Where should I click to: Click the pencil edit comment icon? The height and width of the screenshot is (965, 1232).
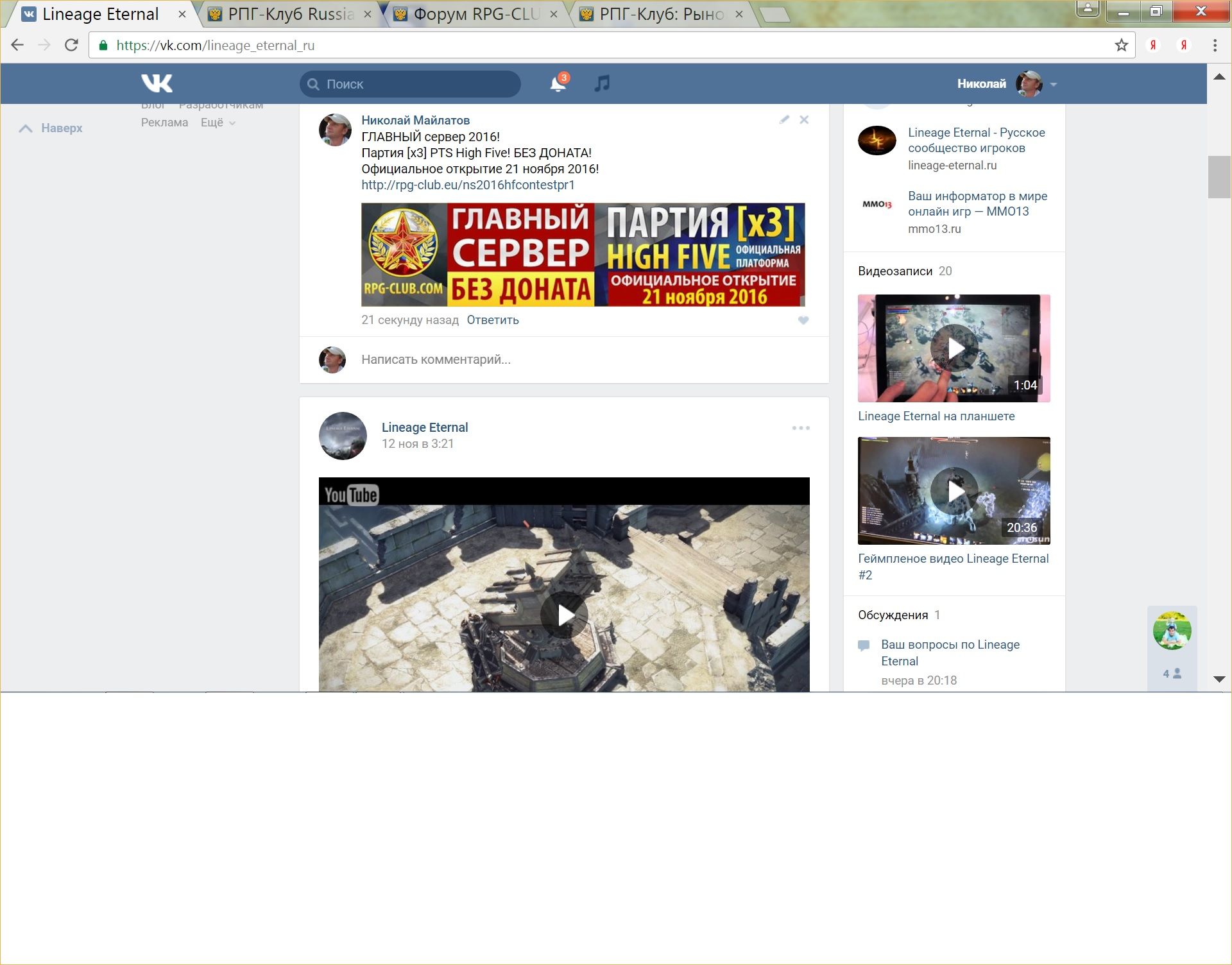pos(784,120)
